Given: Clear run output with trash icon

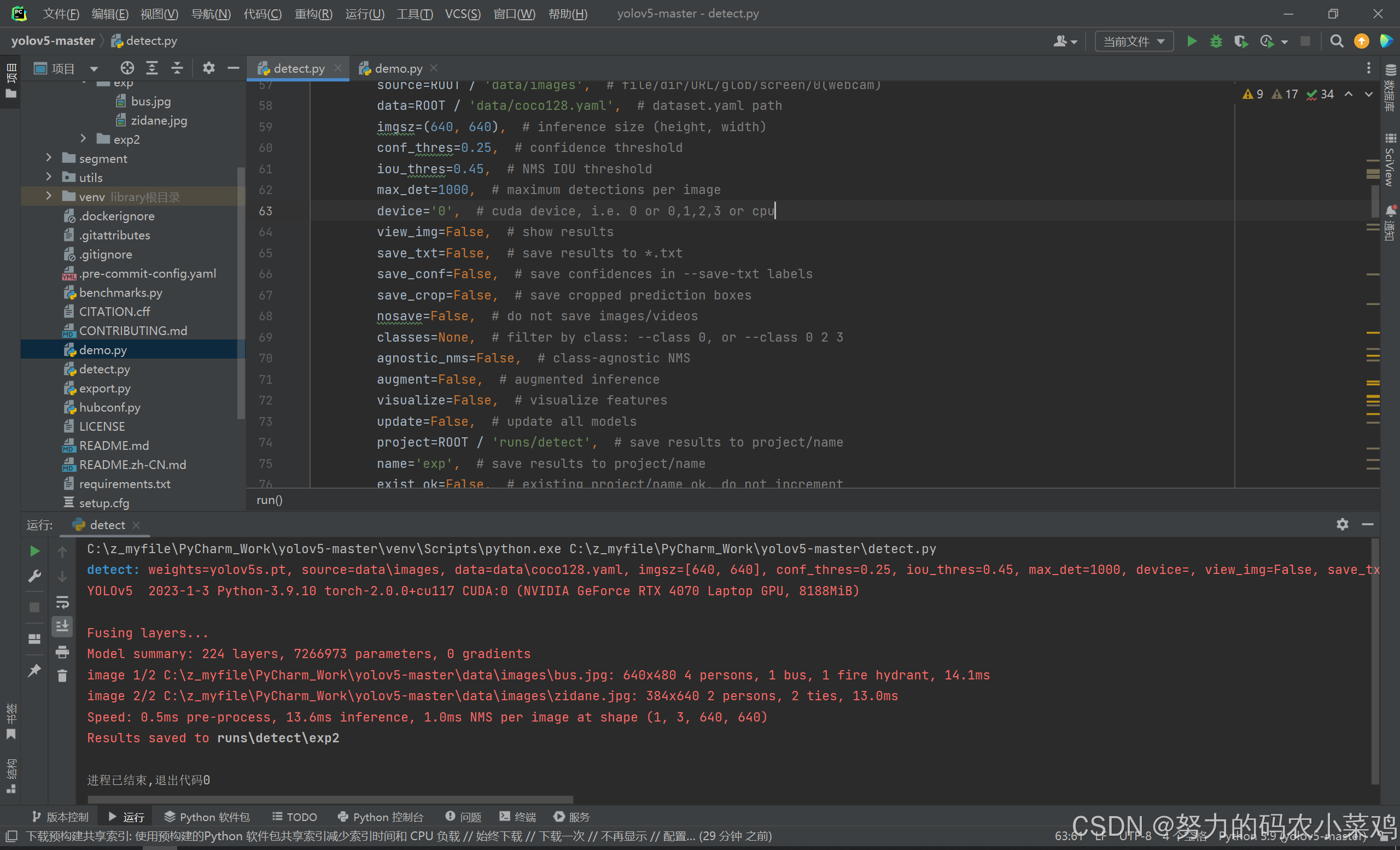Looking at the screenshot, I should (62, 676).
